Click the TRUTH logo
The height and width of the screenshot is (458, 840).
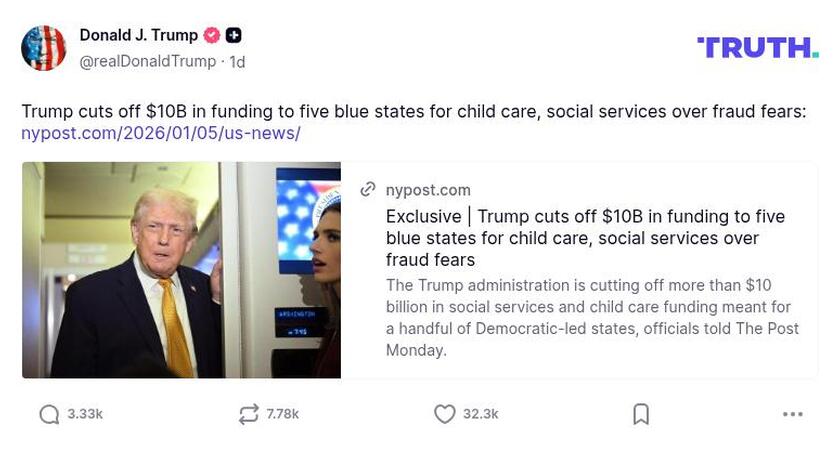point(757,47)
